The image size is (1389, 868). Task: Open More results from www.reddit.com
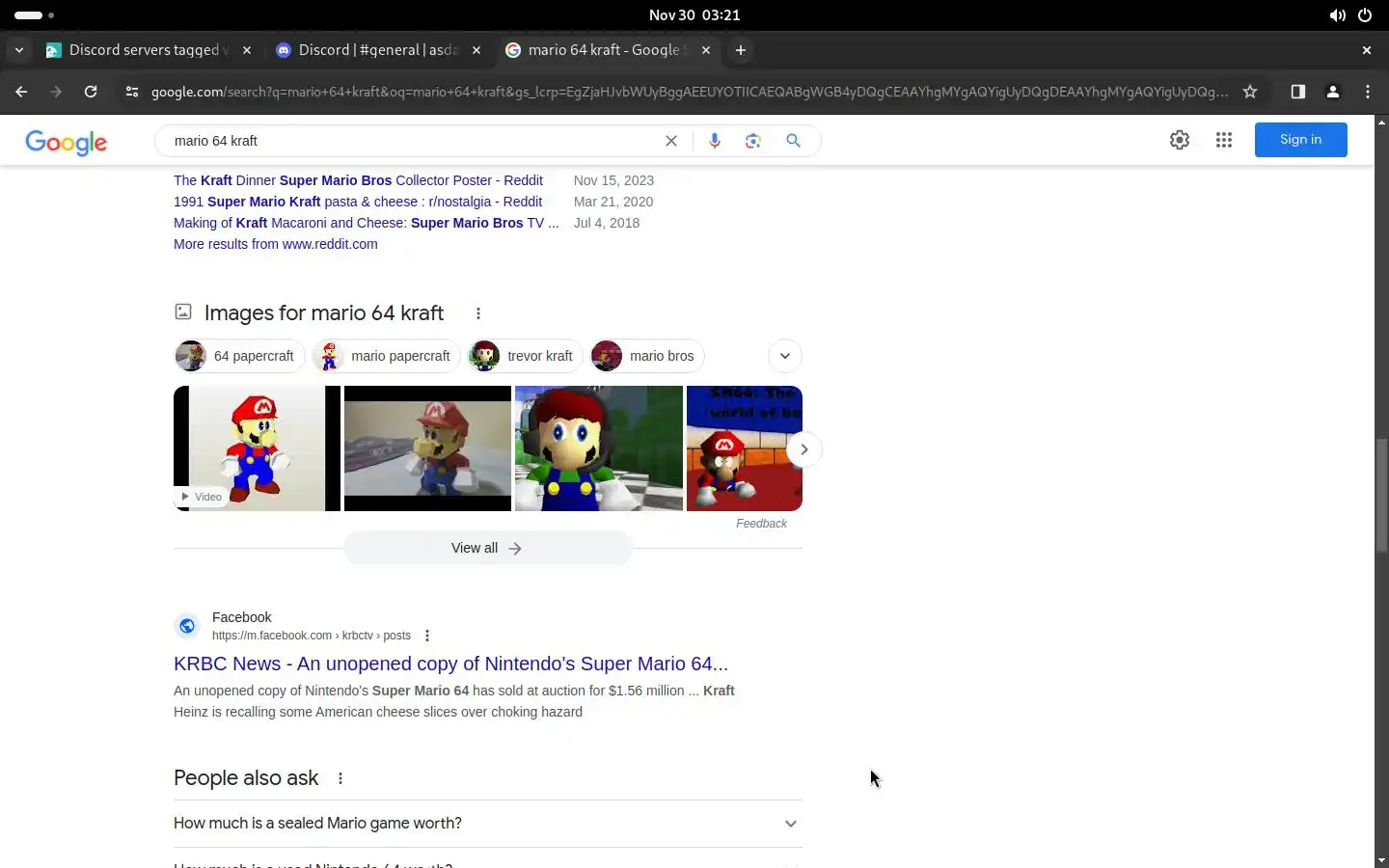coord(276,244)
